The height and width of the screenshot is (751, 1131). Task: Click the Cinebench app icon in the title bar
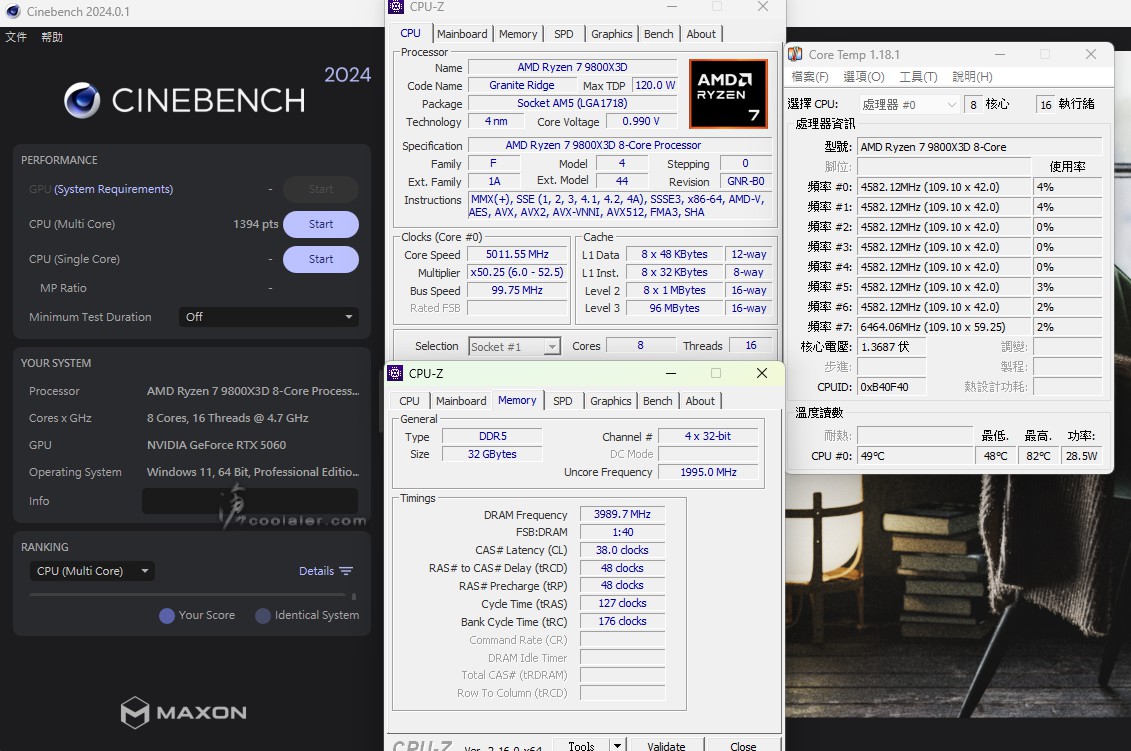(x=12, y=12)
